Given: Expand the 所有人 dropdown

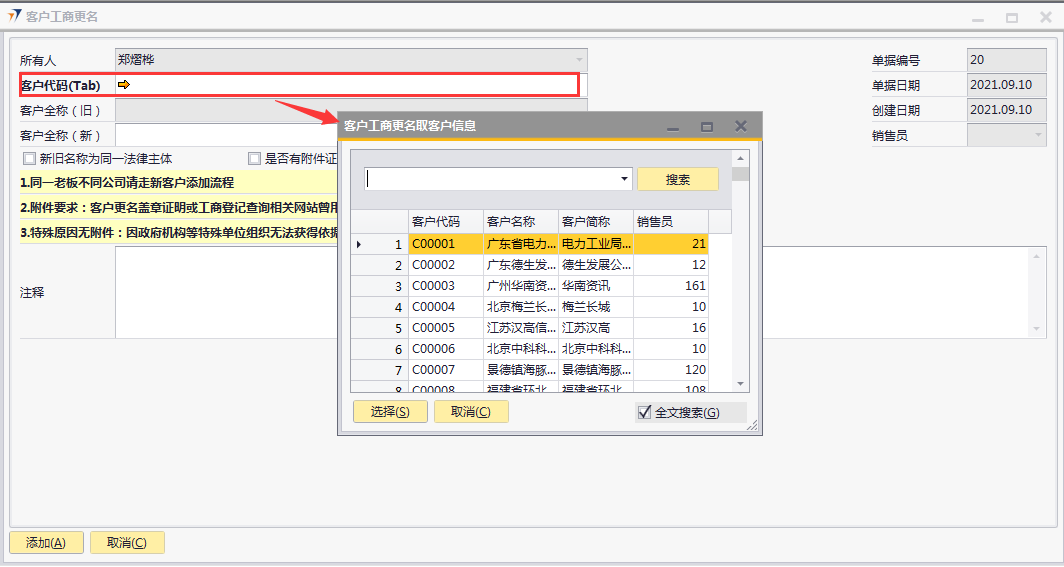Looking at the screenshot, I should [x=579, y=60].
